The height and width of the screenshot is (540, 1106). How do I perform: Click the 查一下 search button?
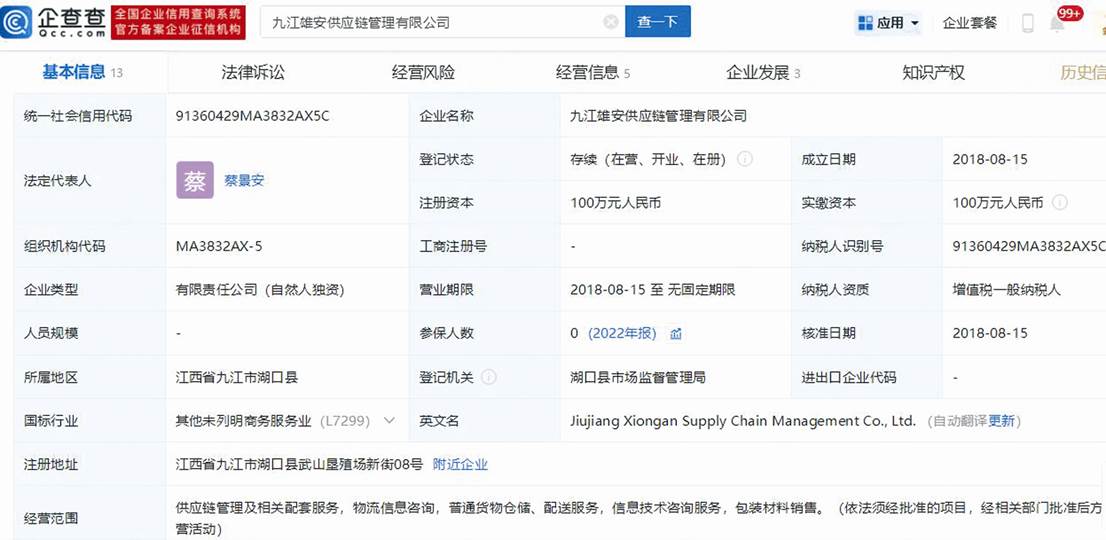coord(657,22)
